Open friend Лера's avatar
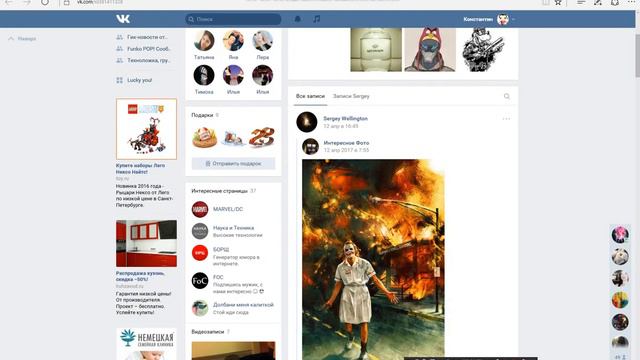This screenshot has width=640, height=360. pos(262,40)
